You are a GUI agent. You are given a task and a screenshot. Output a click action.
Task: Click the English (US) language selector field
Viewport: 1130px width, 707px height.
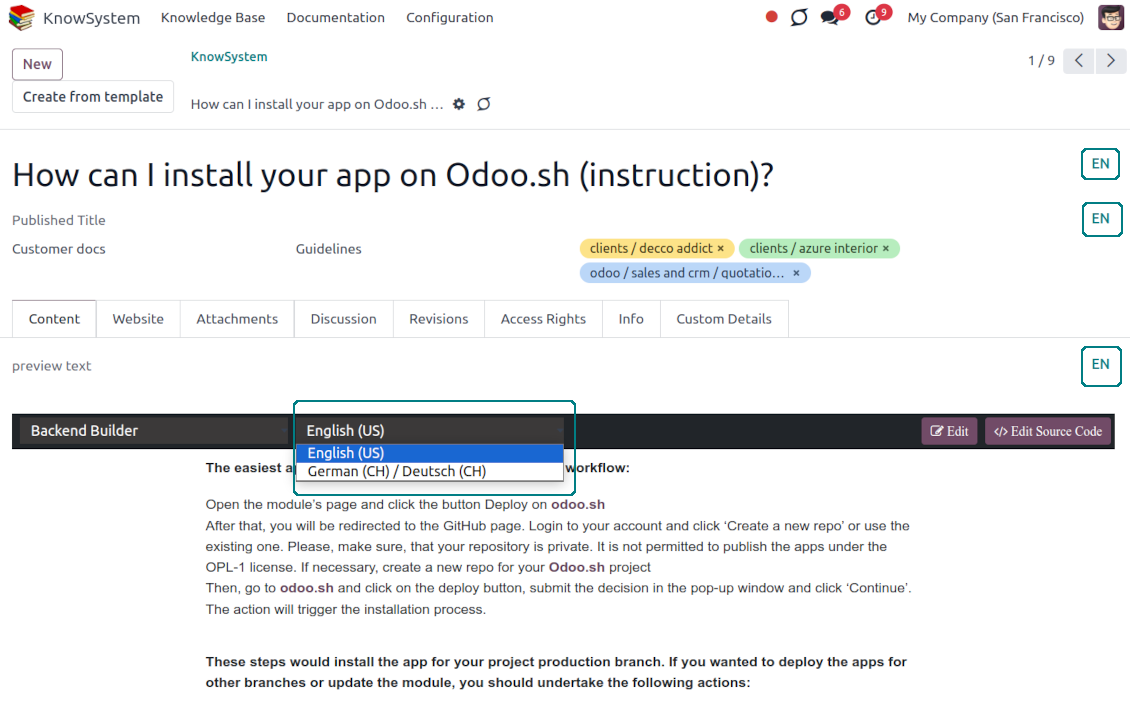430,431
